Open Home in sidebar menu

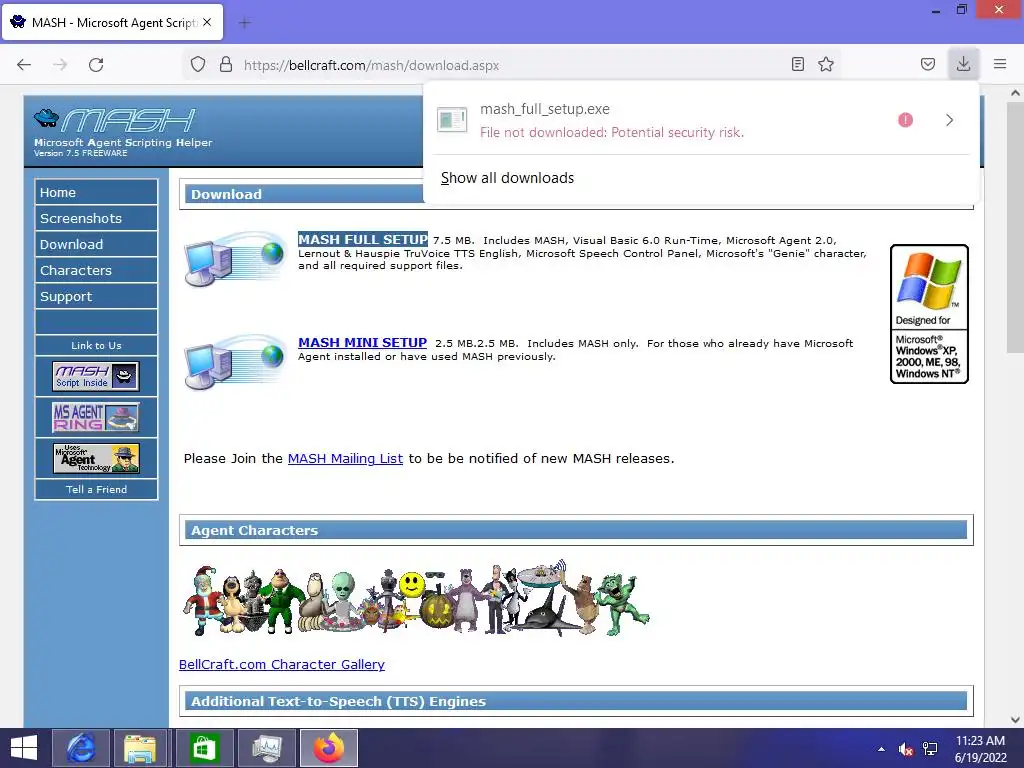(96, 193)
